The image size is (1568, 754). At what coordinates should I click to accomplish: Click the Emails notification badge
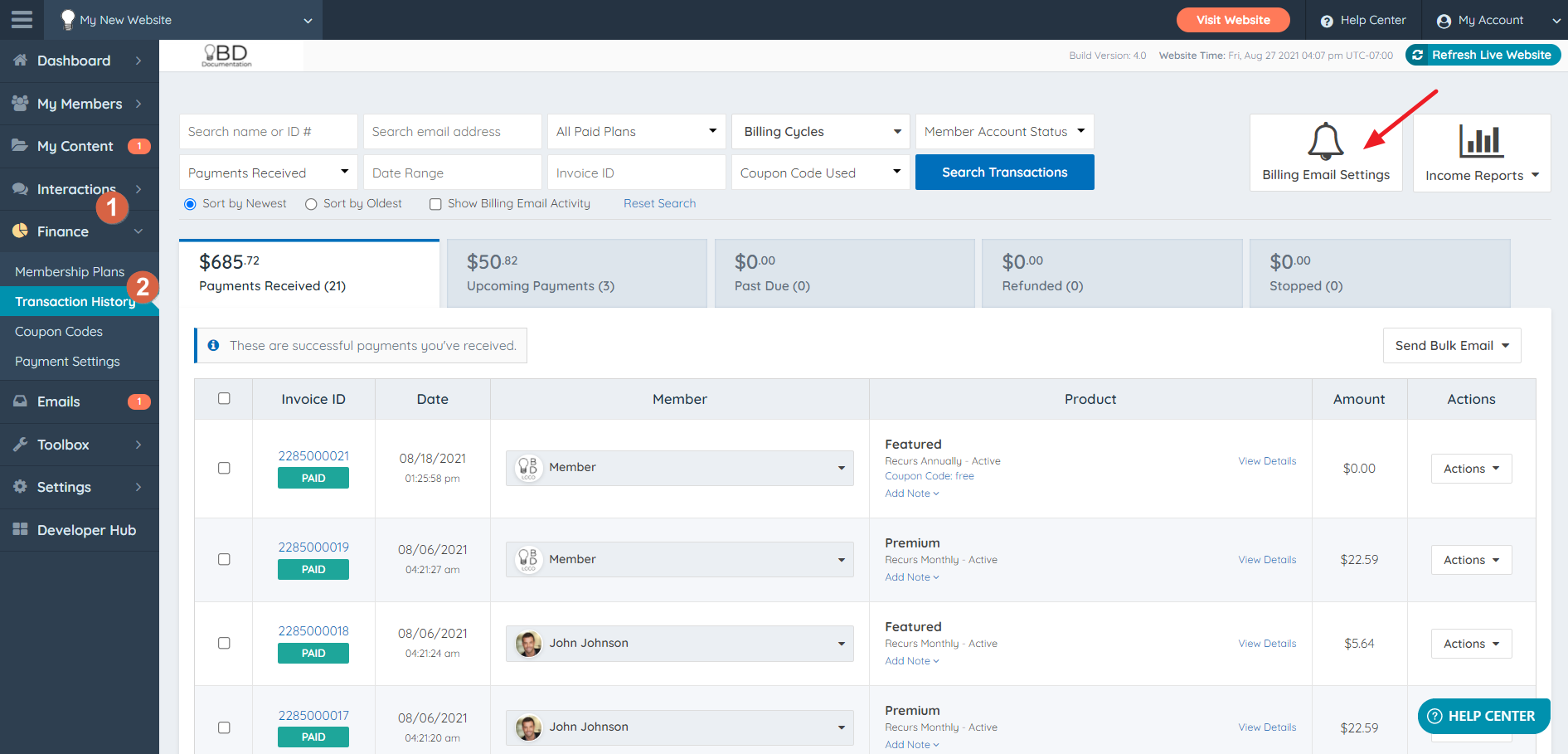(139, 401)
